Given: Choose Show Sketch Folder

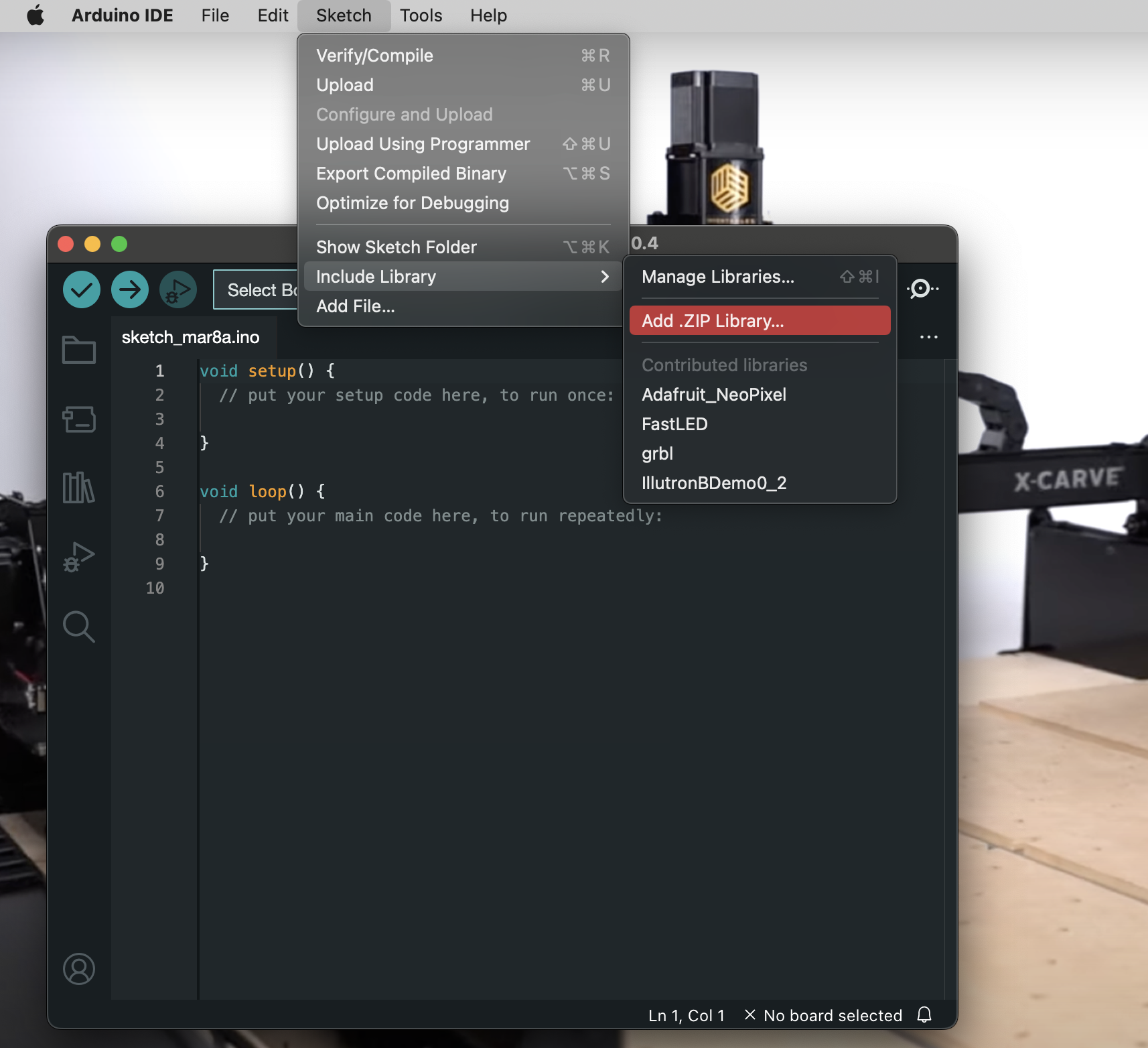Looking at the screenshot, I should [463, 247].
